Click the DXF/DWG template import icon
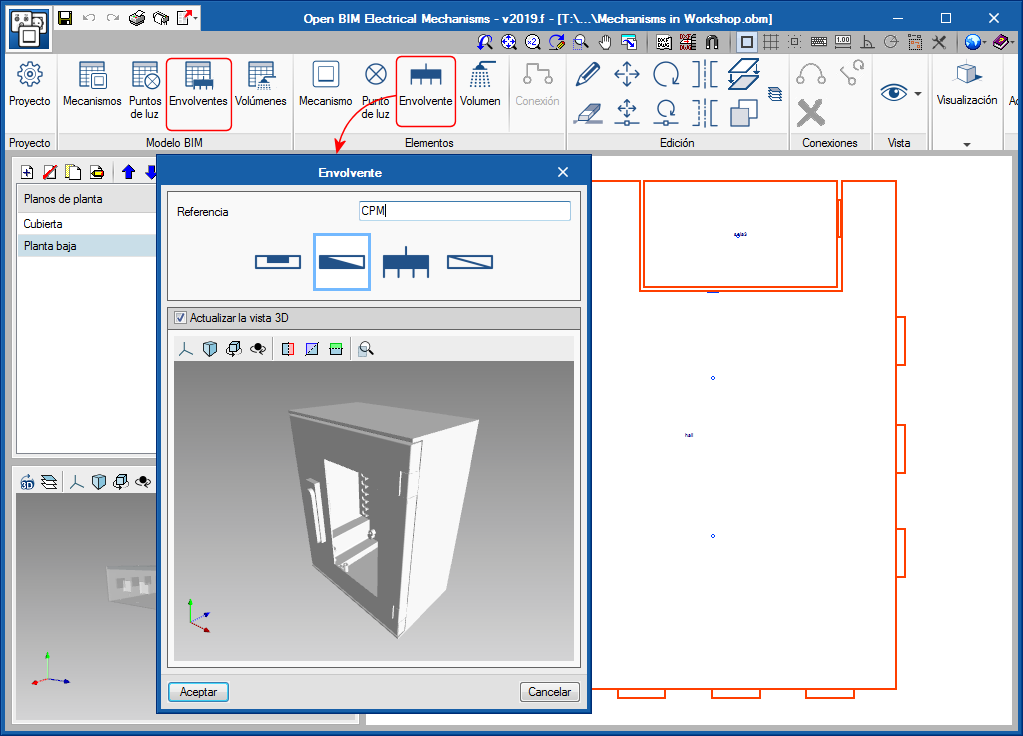Screen dimensions: 1023x736 click(664, 42)
